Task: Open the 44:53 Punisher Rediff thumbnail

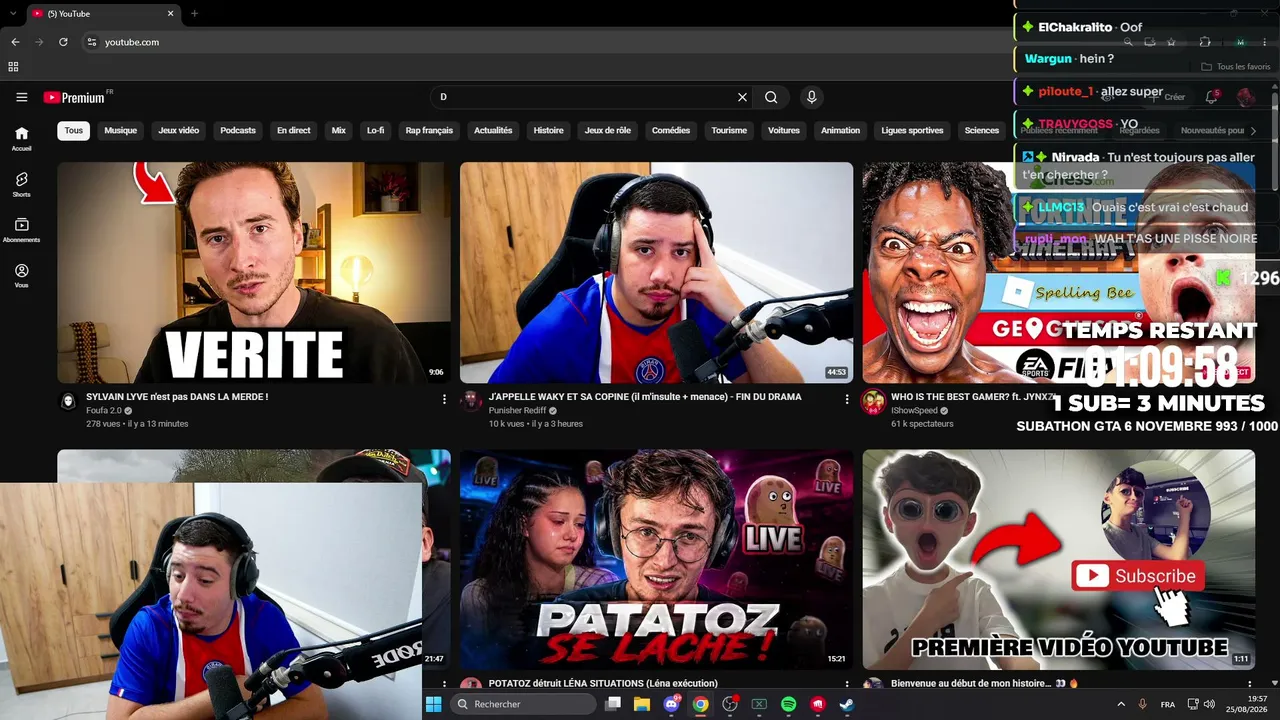Action: click(656, 273)
